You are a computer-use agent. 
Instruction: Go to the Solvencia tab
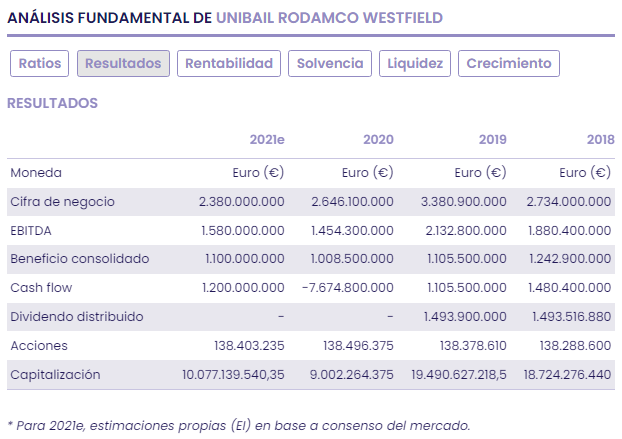(x=330, y=63)
